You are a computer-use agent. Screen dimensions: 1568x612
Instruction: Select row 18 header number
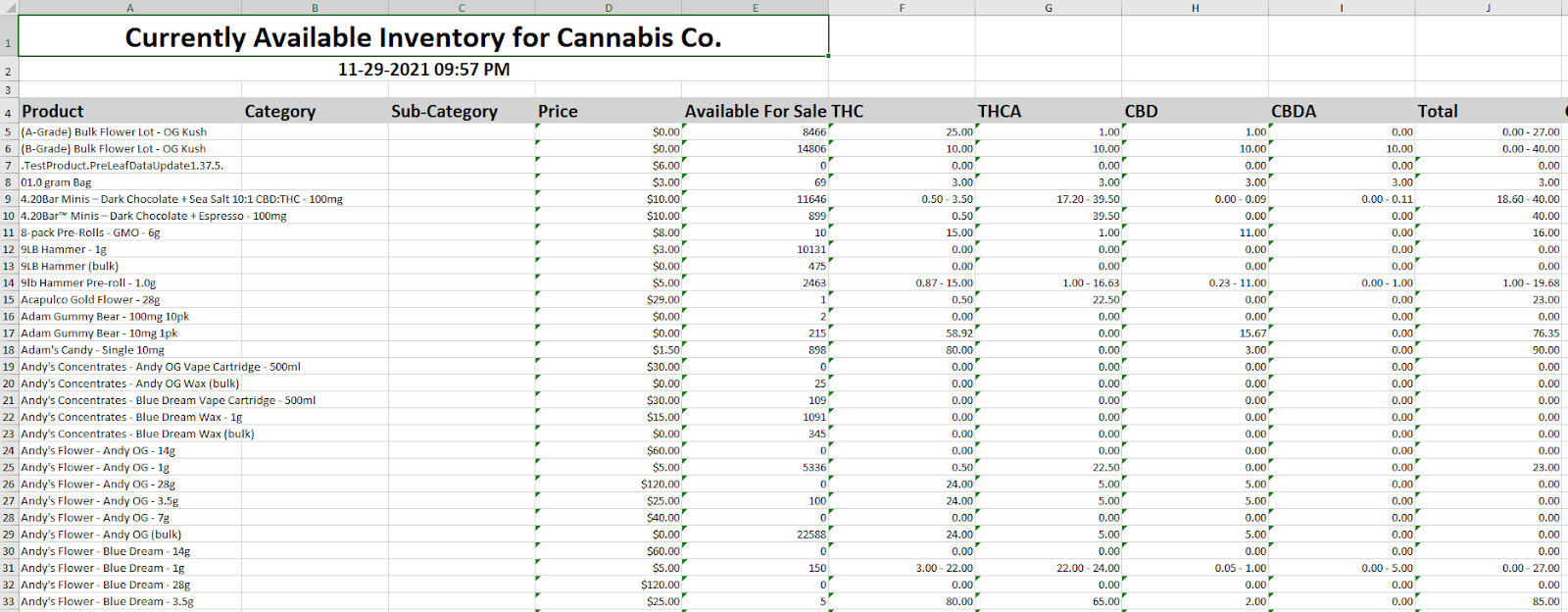click(9, 350)
